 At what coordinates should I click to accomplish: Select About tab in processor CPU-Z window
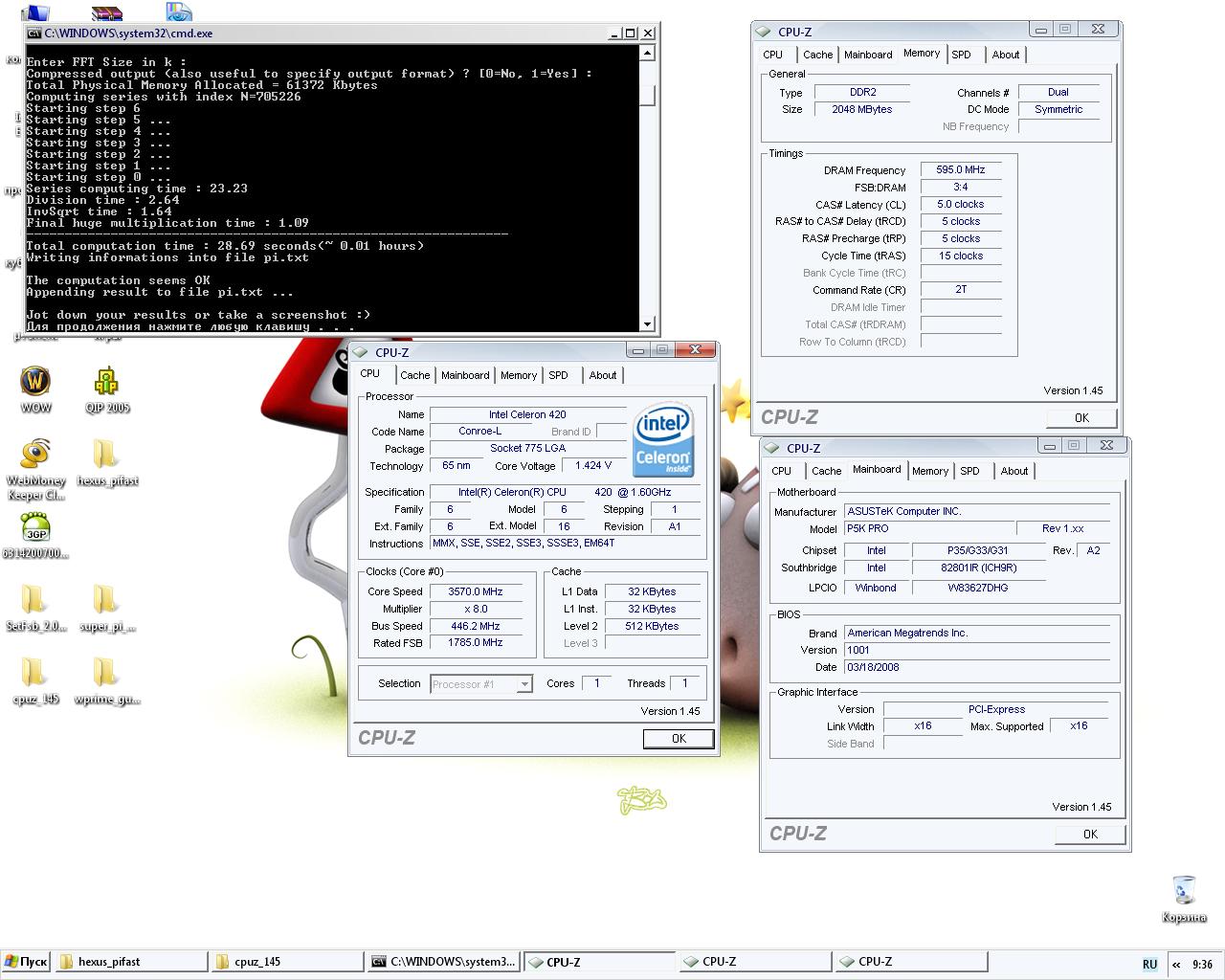click(x=602, y=375)
